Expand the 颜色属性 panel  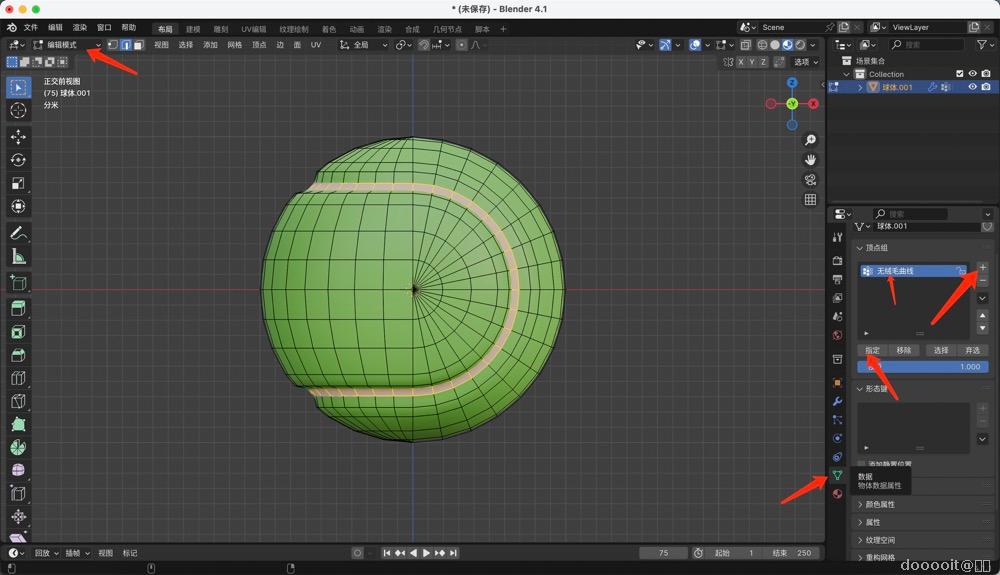pos(880,504)
